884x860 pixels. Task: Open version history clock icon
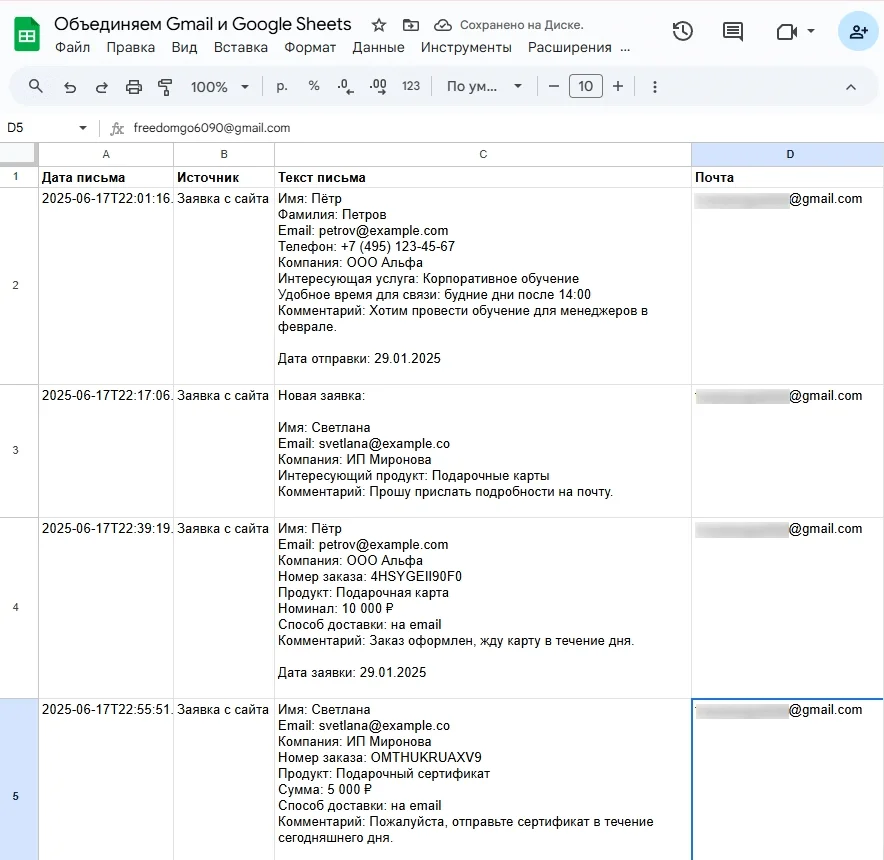[x=683, y=31]
